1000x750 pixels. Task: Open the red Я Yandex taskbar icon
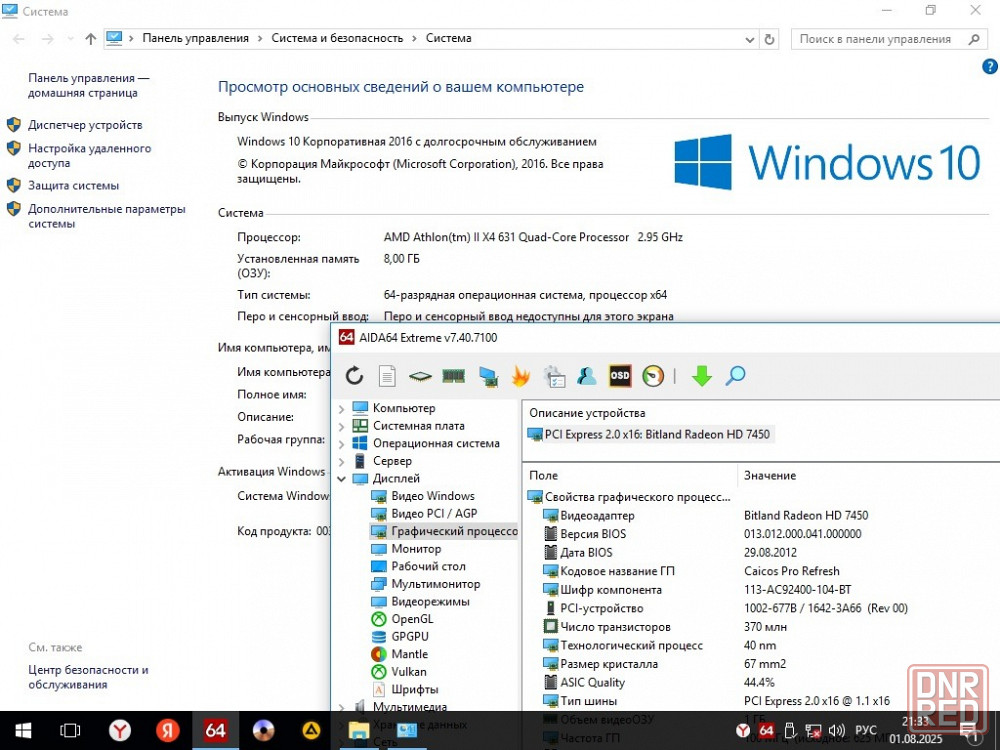coord(168,730)
